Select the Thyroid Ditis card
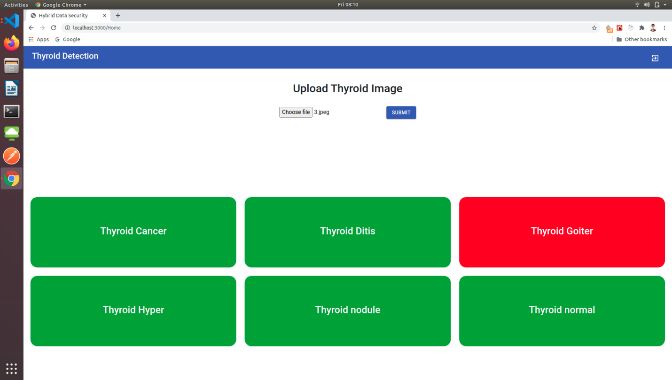672x380 pixels. point(348,232)
